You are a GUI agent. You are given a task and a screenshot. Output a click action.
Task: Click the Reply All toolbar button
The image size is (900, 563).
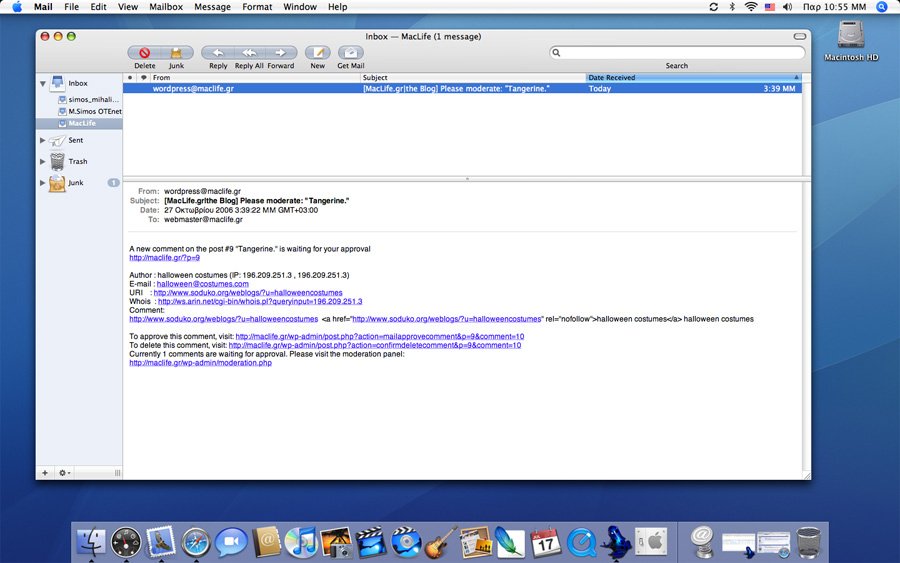249,53
